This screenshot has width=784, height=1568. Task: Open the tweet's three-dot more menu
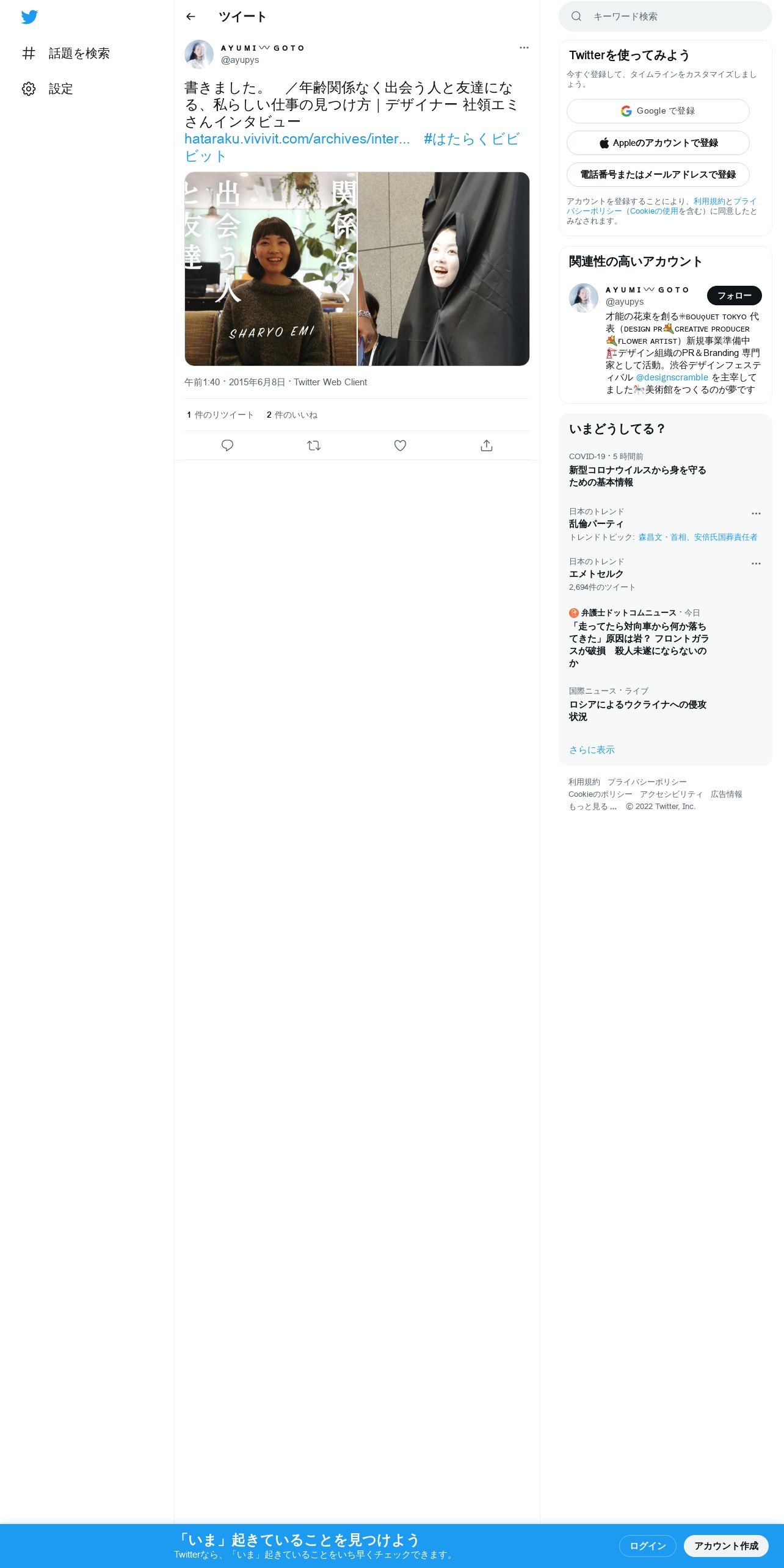[x=524, y=48]
